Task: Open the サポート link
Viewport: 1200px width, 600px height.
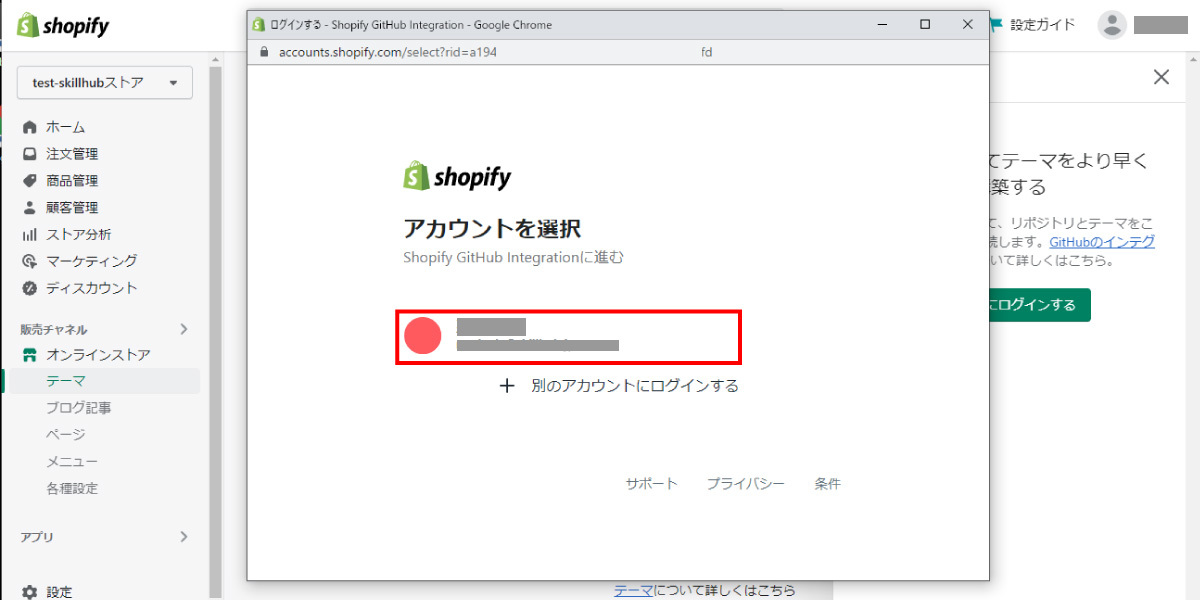Action: [652, 484]
